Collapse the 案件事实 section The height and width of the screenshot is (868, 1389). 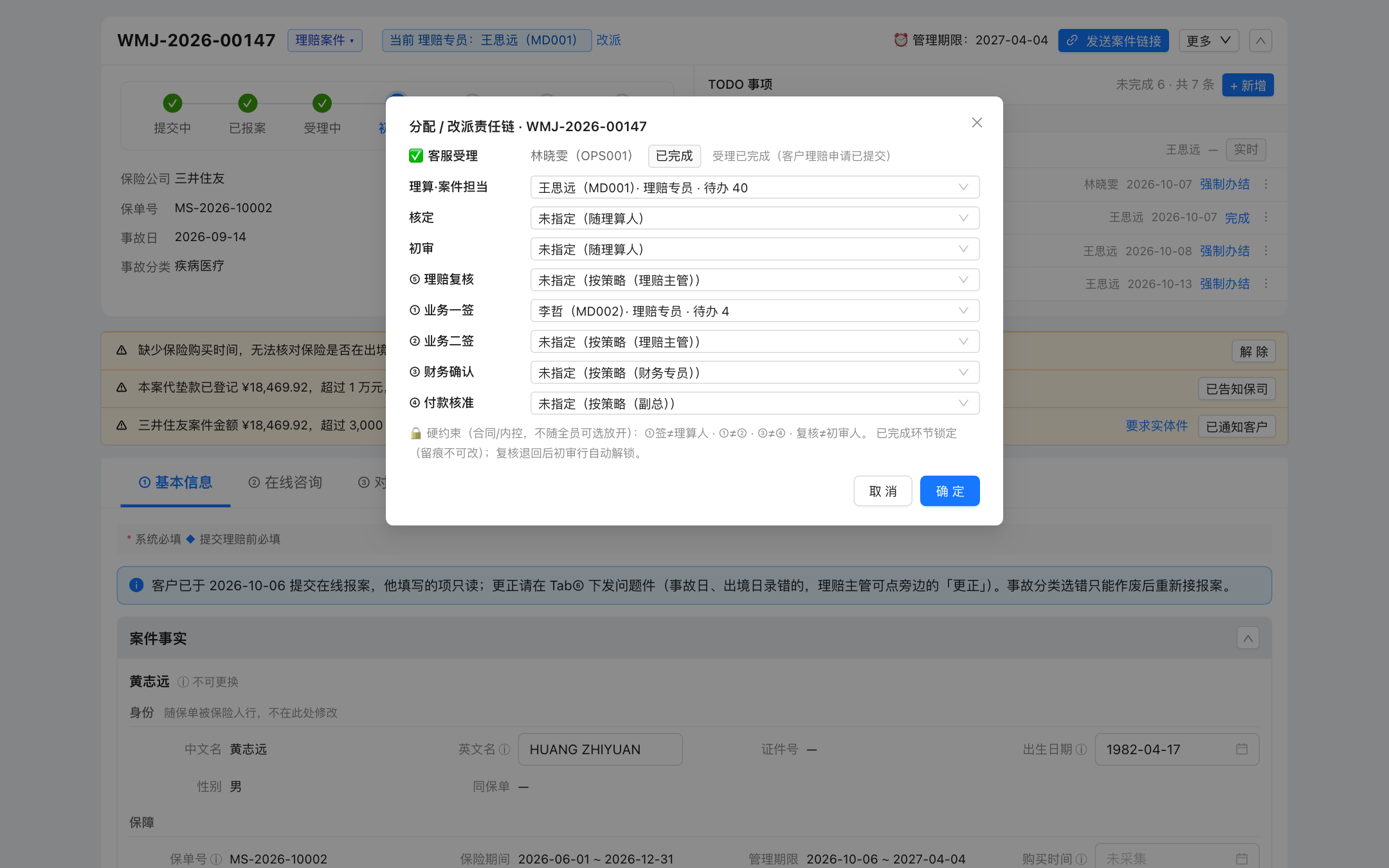point(1248,638)
